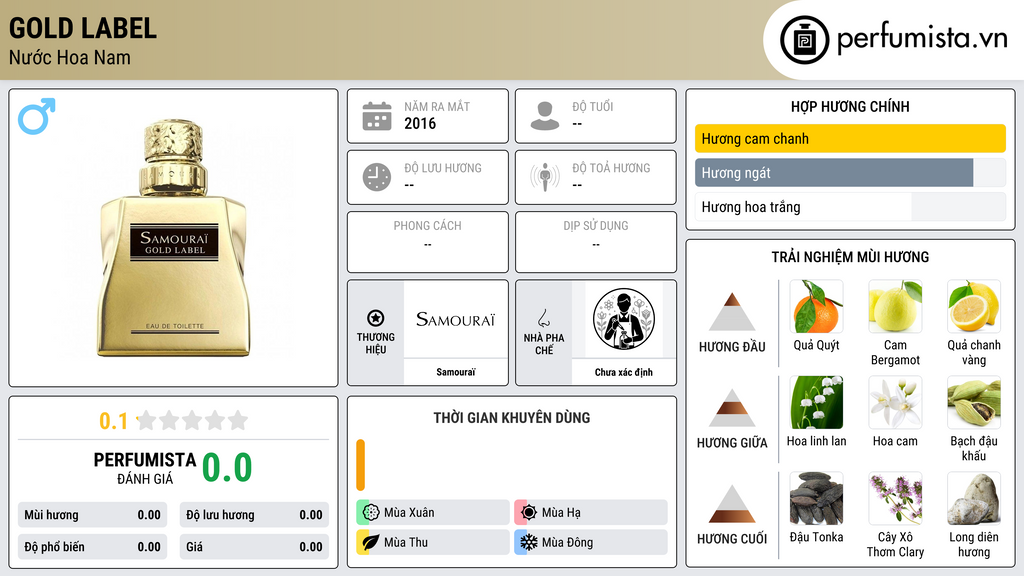The width and height of the screenshot is (1024, 576).
Task: Click the Perfumista đánh giá label
Action: tap(145, 468)
